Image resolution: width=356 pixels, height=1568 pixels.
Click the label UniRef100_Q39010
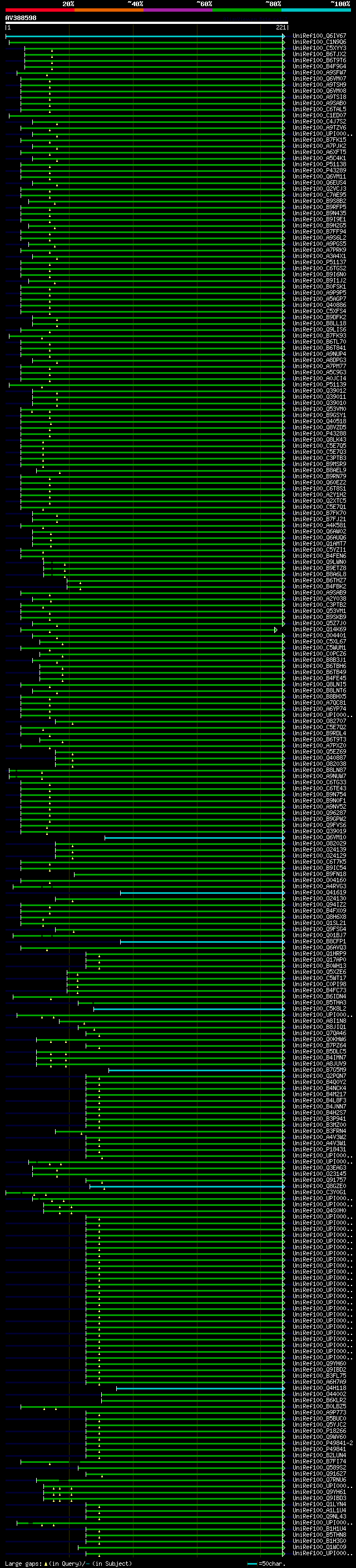click(319, 403)
